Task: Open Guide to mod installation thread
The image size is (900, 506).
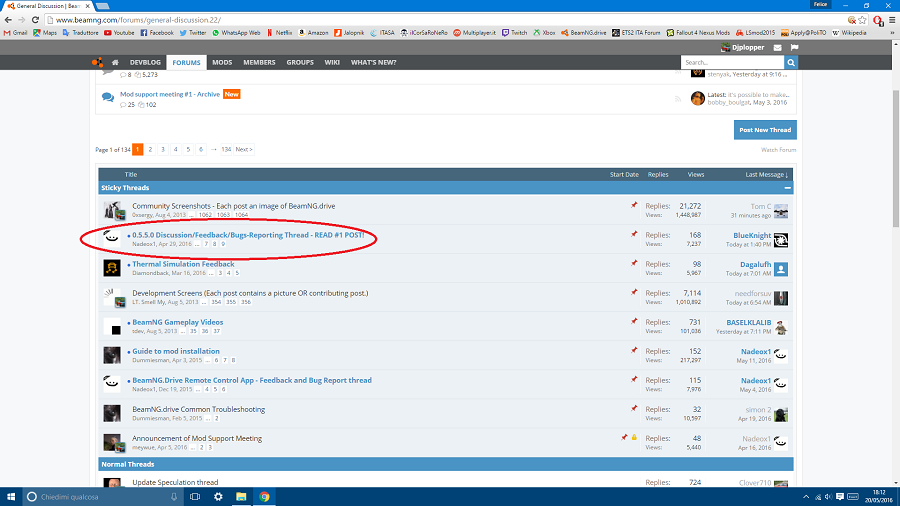Action: click(x=176, y=351)
